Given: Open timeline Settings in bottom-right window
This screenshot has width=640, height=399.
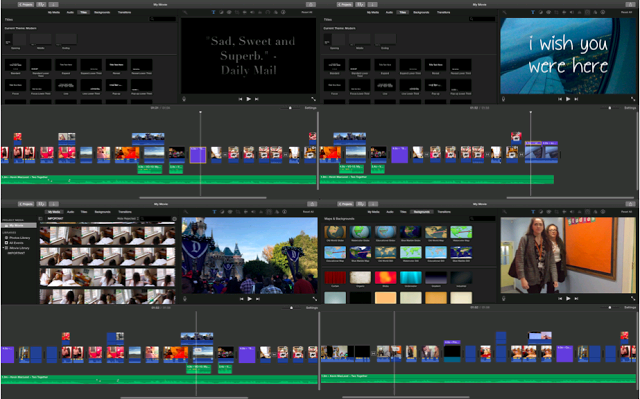Looking at the screenshot, I should click(630, 307).
